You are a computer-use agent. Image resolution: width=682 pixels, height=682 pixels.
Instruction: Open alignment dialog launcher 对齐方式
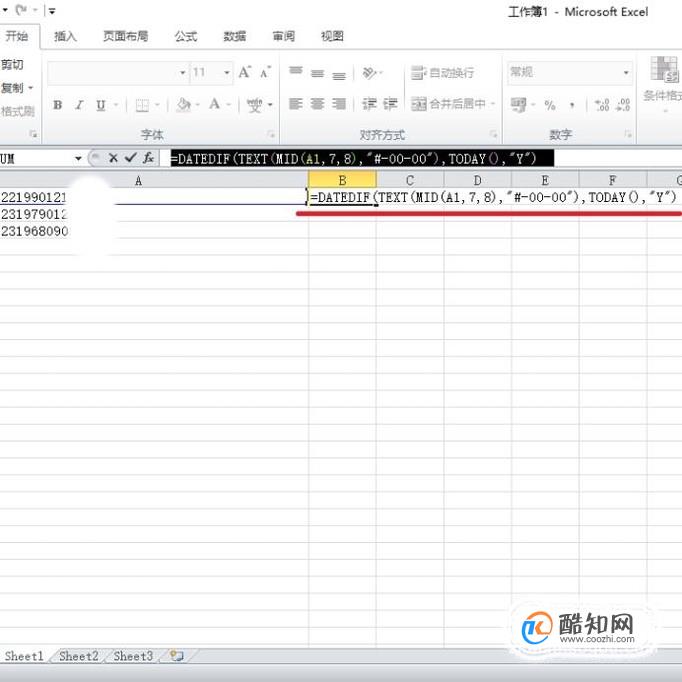pyautogui.click(x=494, y=134)
